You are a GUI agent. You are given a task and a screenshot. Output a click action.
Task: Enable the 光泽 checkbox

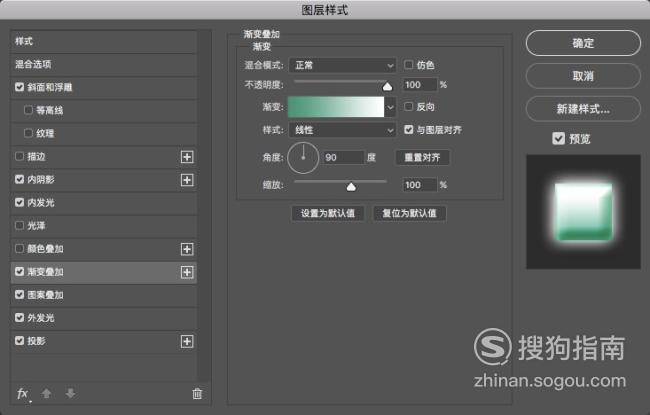click(x=19, y=226)
